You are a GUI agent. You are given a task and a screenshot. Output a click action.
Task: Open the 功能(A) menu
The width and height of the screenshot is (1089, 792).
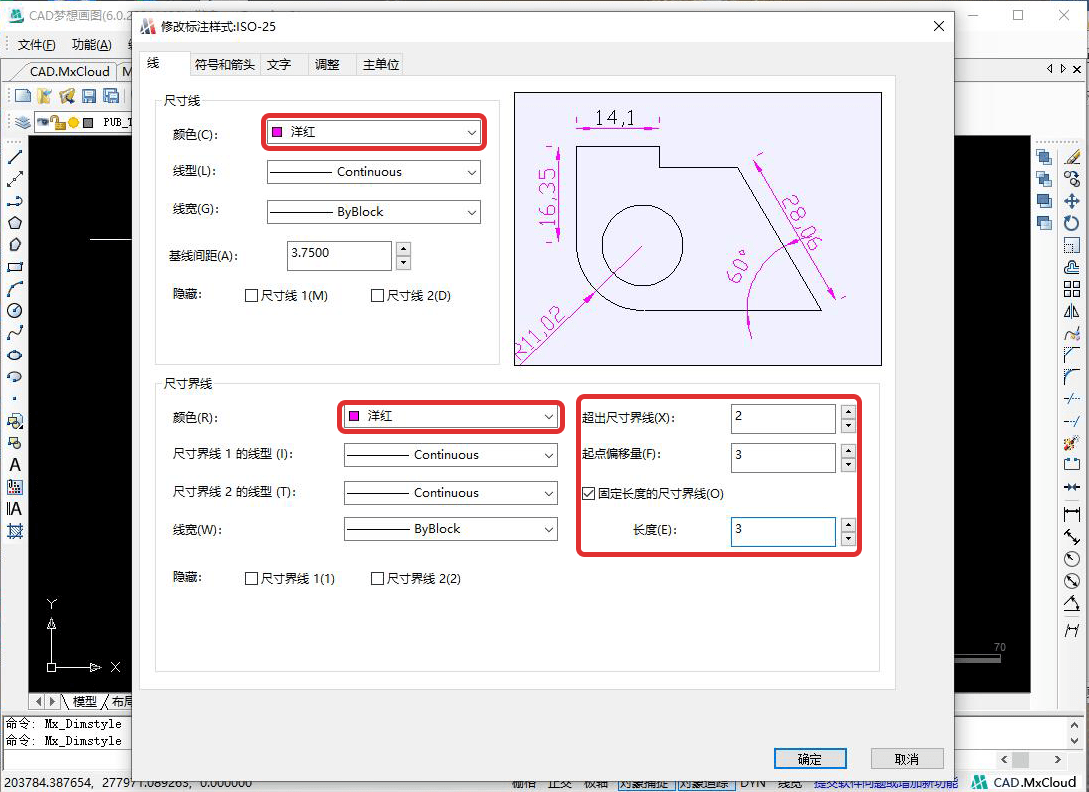click(92, 45)
